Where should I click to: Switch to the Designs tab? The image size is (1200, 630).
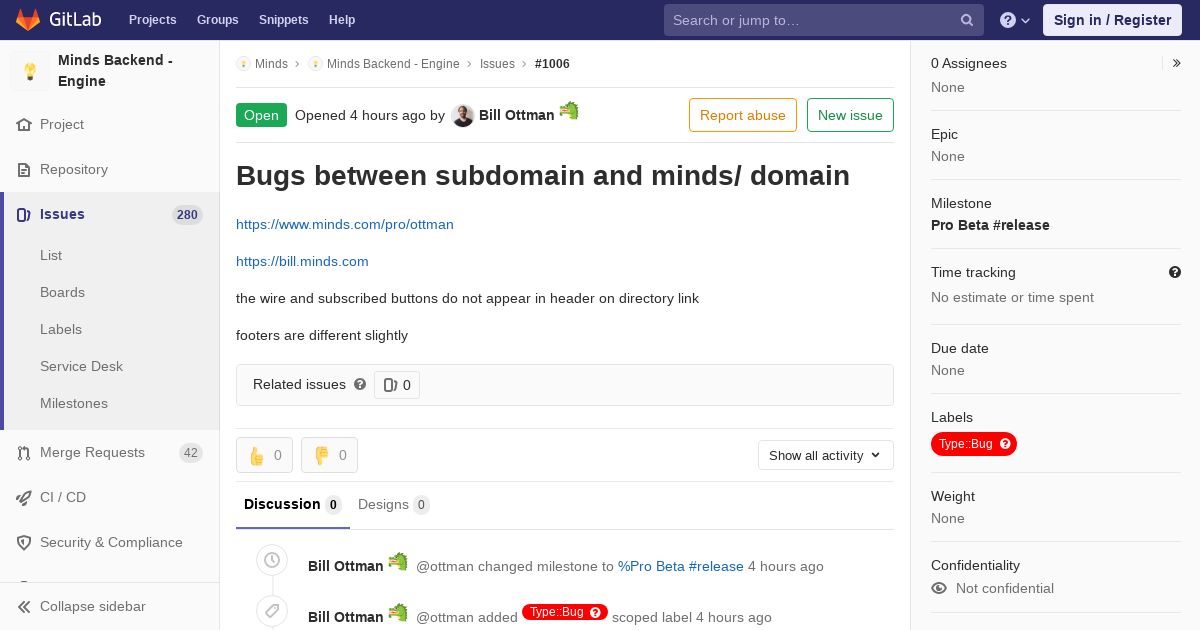click(x=394, y=505)
